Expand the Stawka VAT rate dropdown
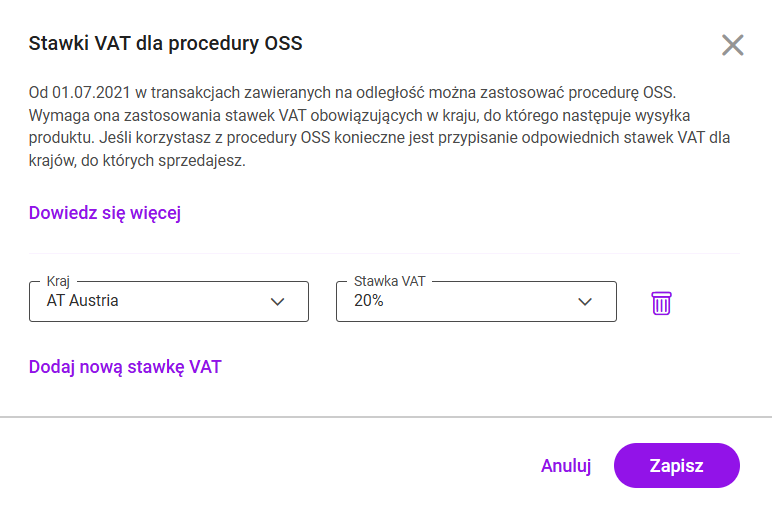 click(475, 302)
